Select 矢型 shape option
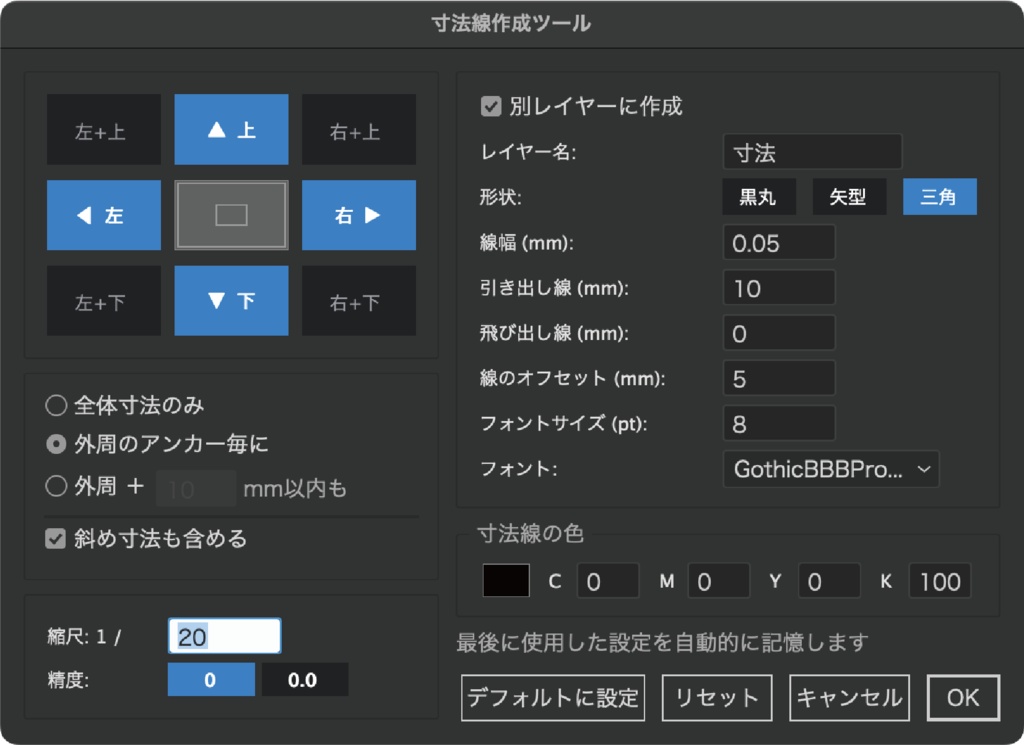This screenshot has height=745, width=1024. coord(849,197)
